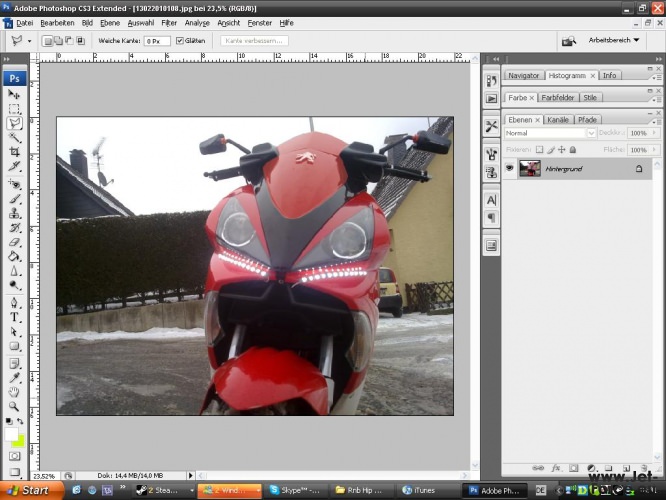
Task: Open the Actions panel play icon
Action: pos(491,99)
